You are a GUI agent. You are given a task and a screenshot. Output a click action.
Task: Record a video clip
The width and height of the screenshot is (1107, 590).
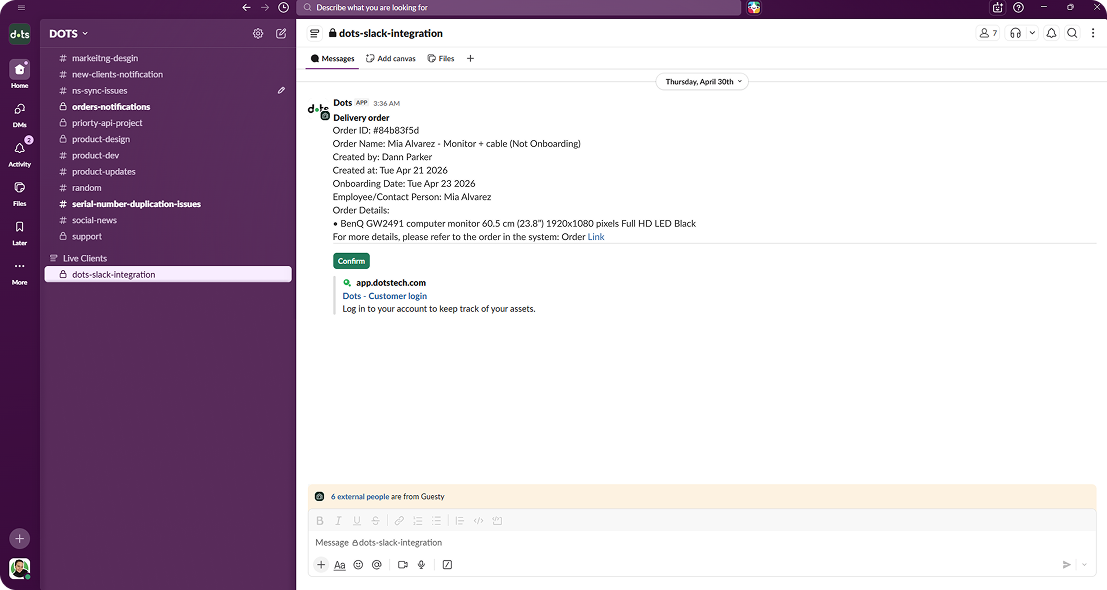pyautogui.click(x=402, y=565)
